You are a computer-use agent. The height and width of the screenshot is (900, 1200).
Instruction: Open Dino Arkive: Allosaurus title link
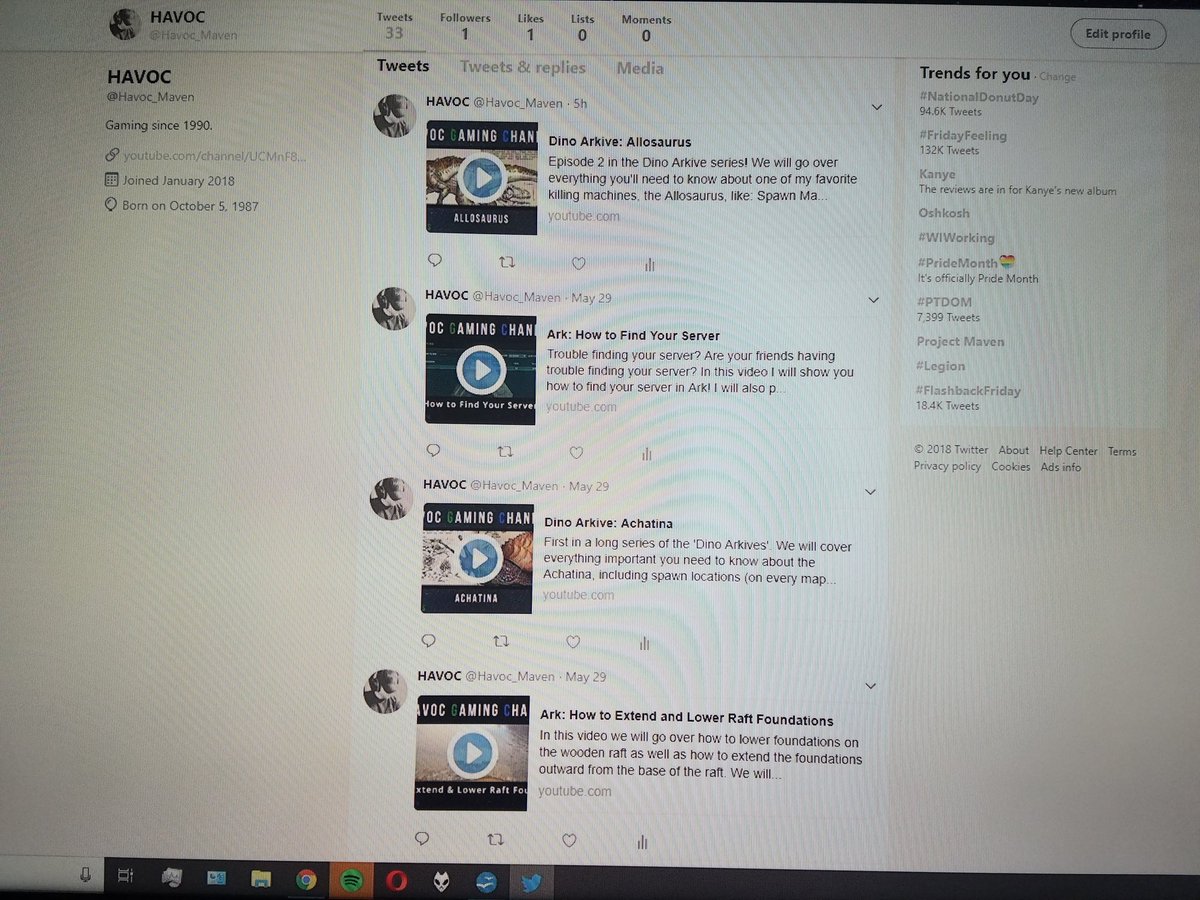point(620,142)
